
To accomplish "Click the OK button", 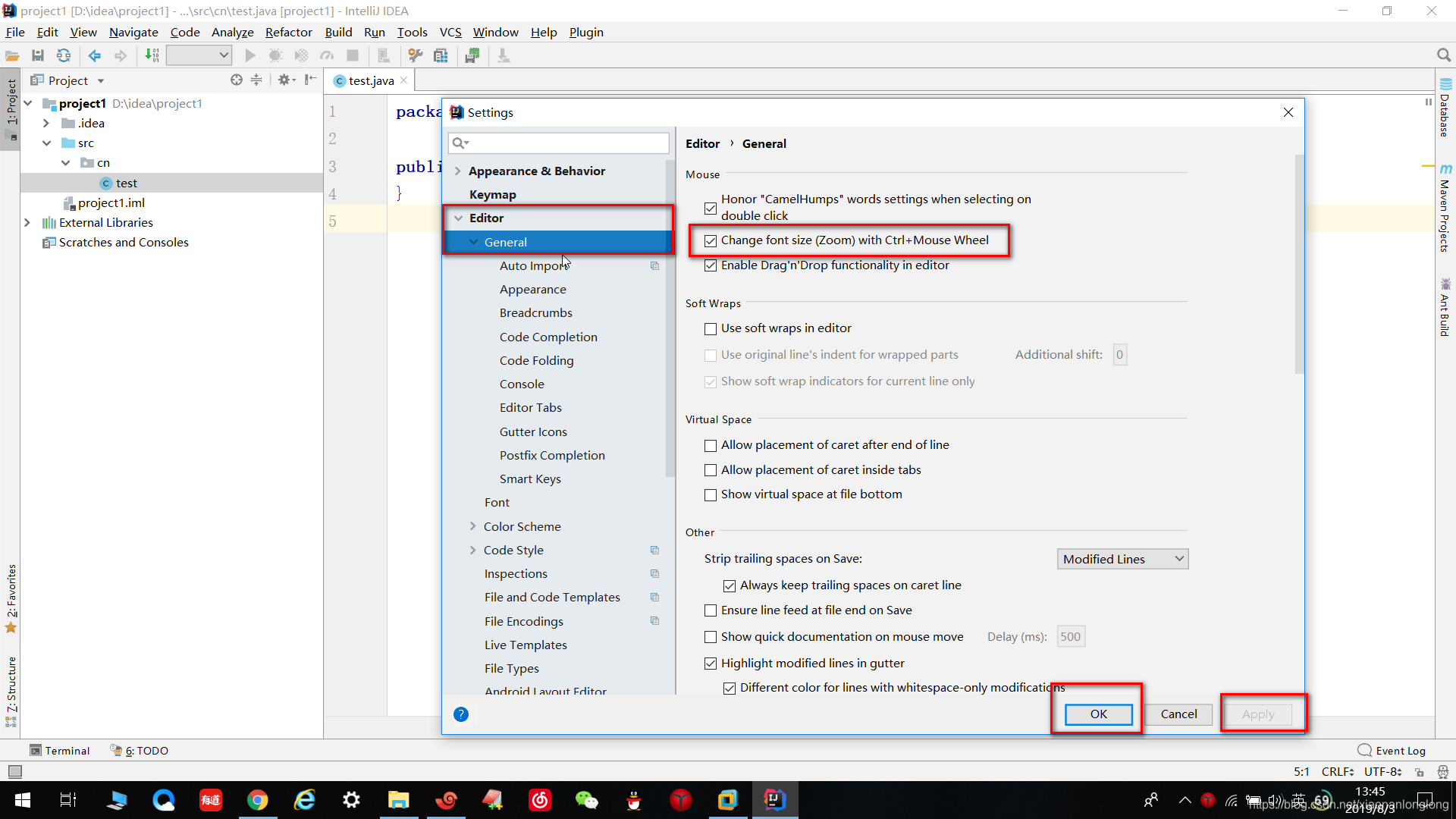I will click(1099, 714).
